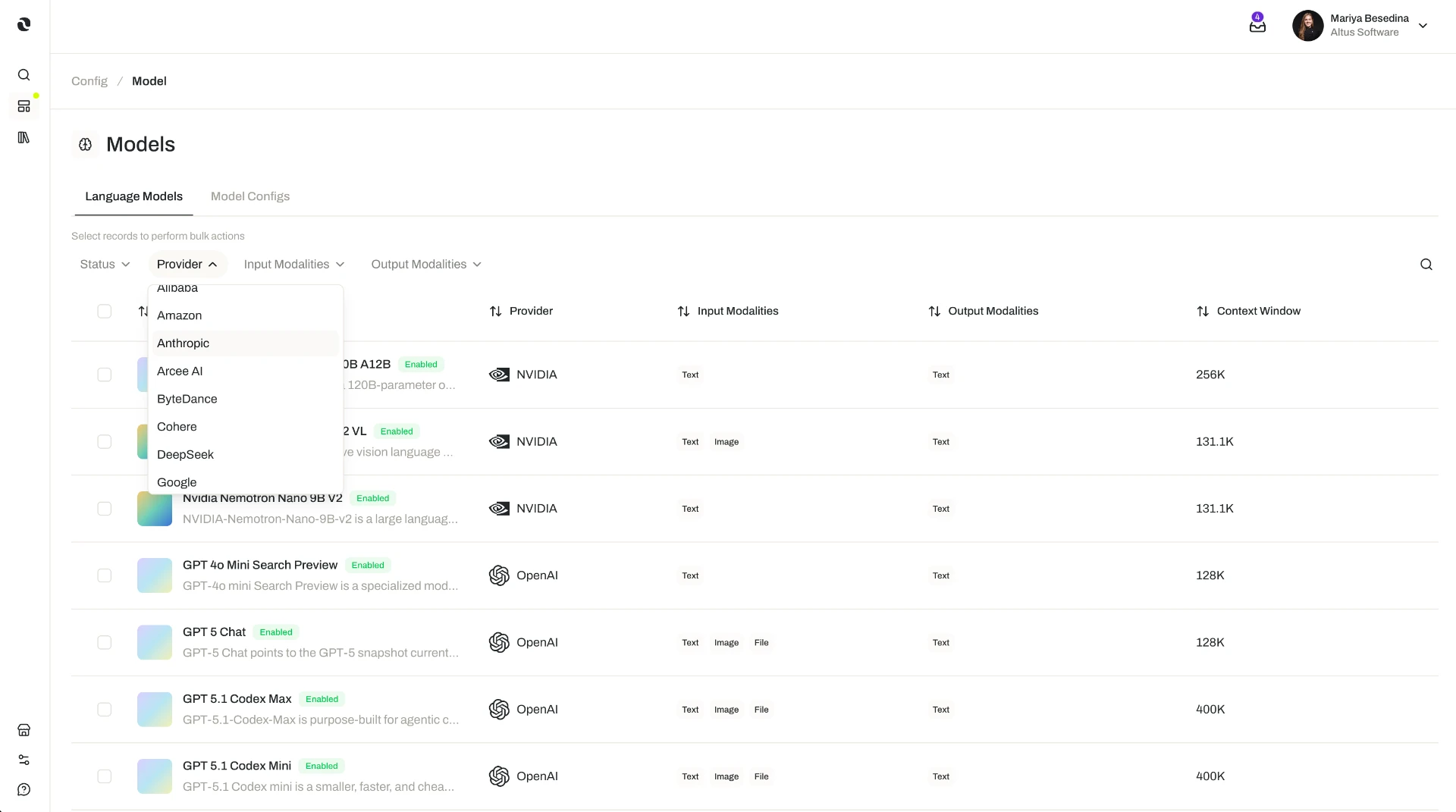Click NVIDIA logo in the 256K row

coord(499,375)
